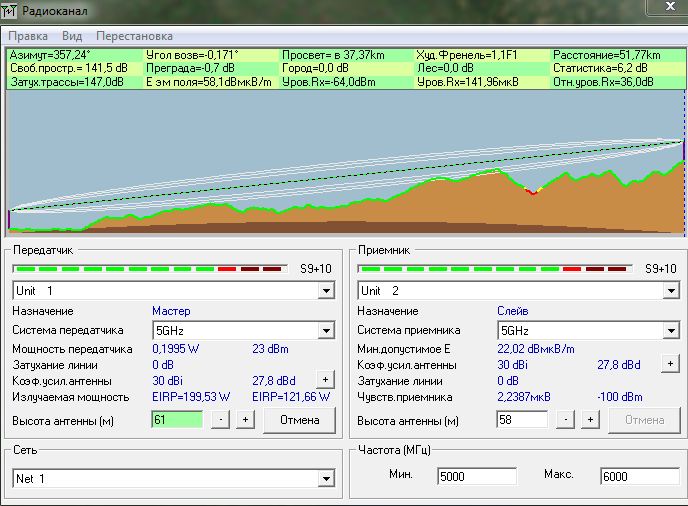Screen dimensions: 688x506
Task: Click plus button beside receiver antenna gain
Action: click(668, 365)
